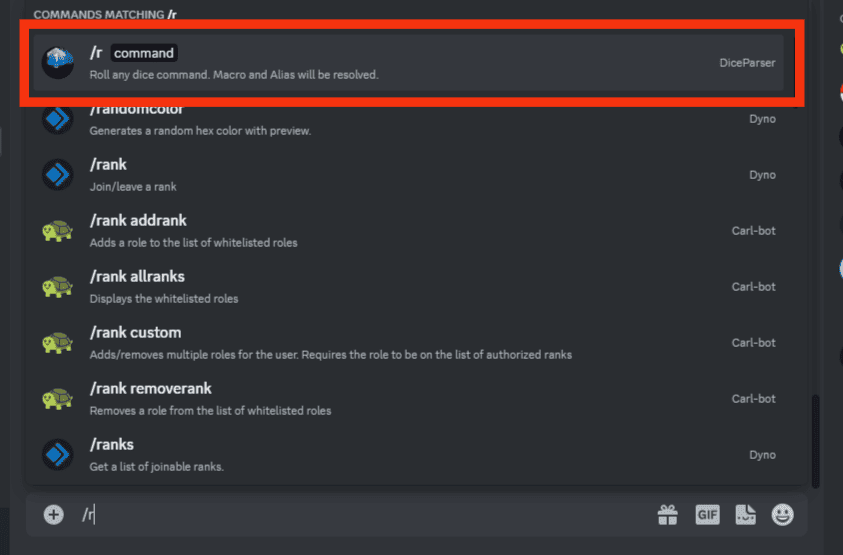Viewport: 843px width, 555px height.
Task: Pick the /rank allranks command
Action: click(x=408, y=287)
